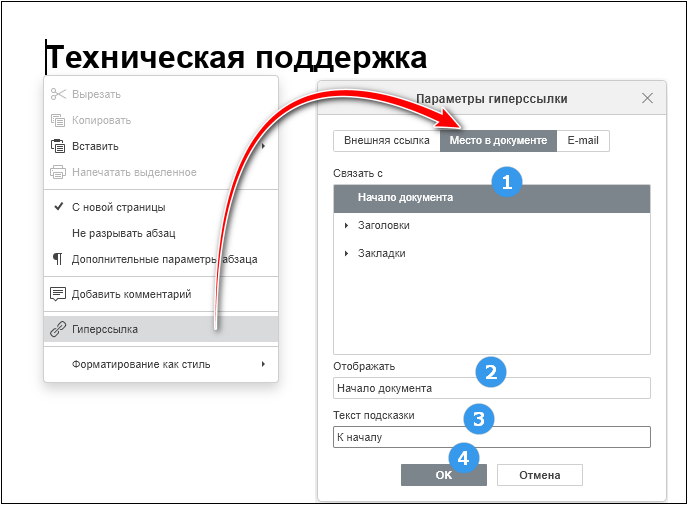689x505 pixels.
Task: Click the chain link Hyperlink icon
Action: click(x=58, y=329)
